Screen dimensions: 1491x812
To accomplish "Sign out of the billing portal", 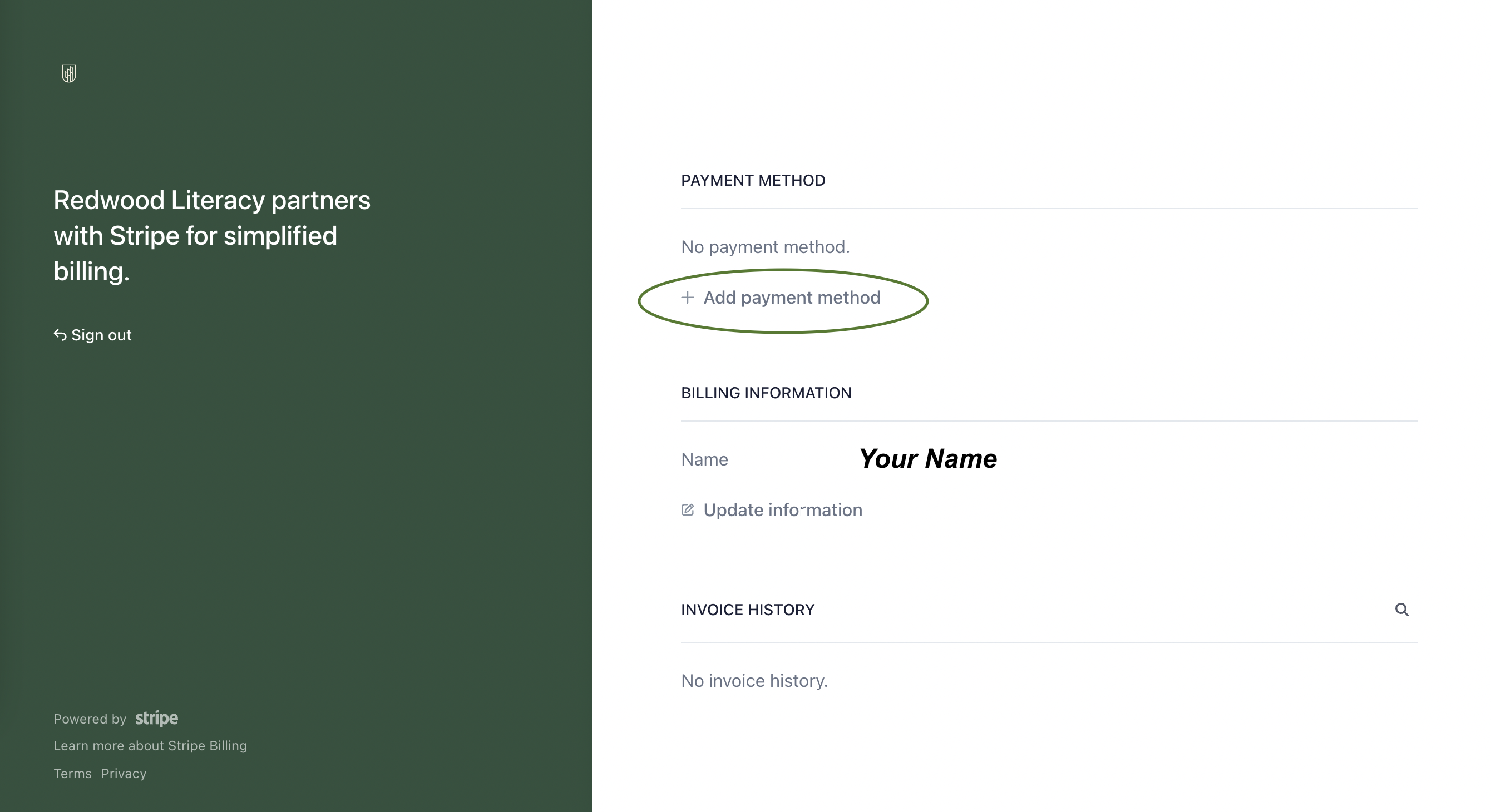I will click(x=92, y=335).
